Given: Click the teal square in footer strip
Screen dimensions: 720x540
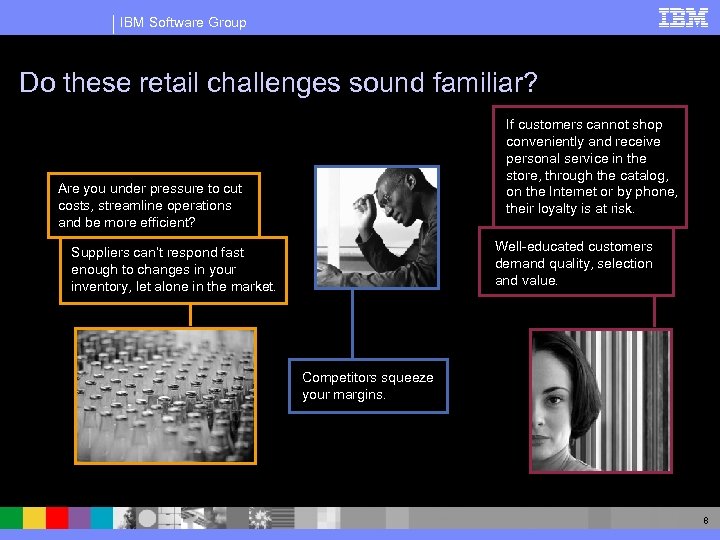Looking at the screenshot, I should point(102,518).
